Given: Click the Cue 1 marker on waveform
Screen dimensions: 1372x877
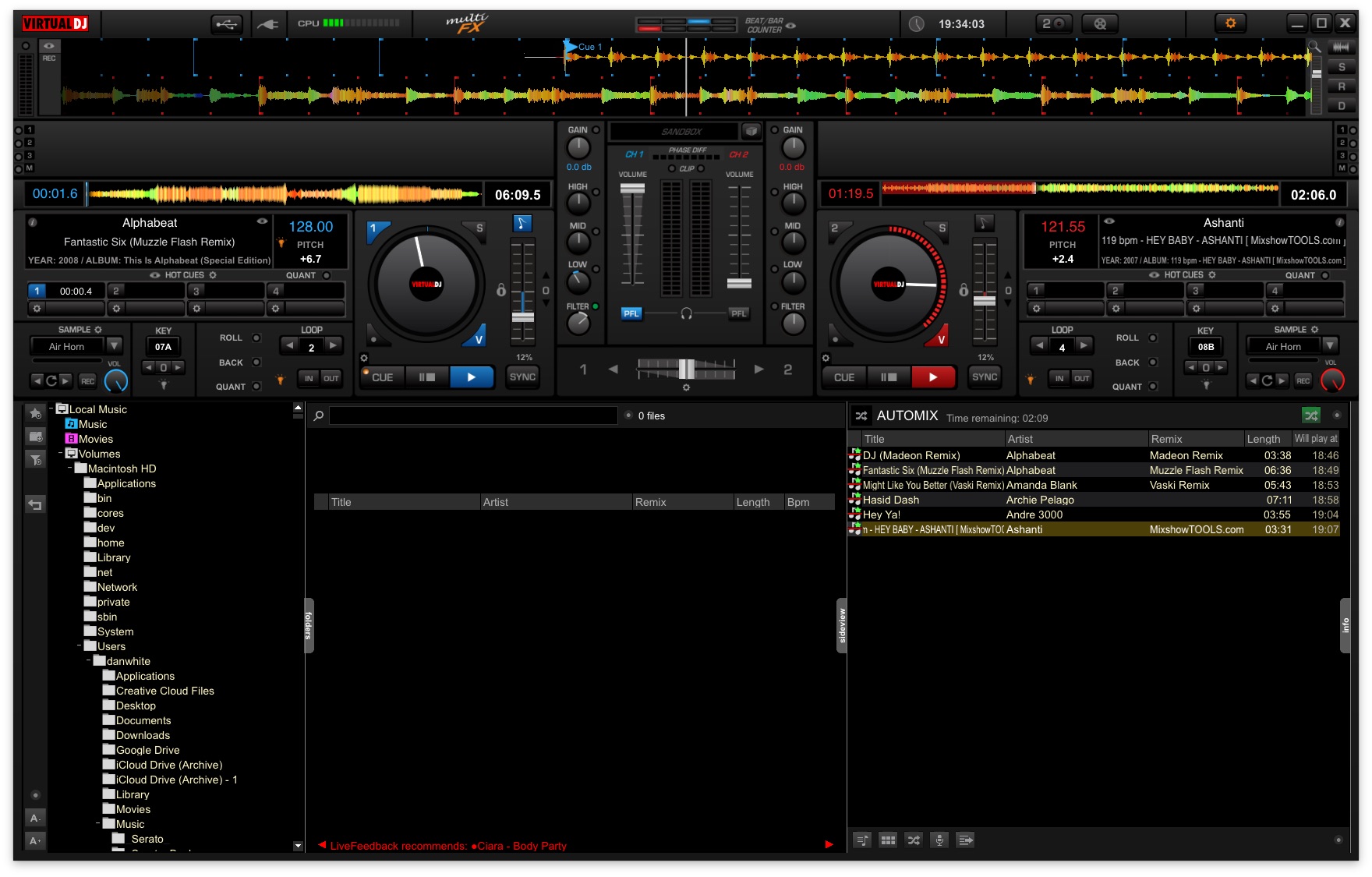Looking at the screenshot, I should tap(583, 47).
